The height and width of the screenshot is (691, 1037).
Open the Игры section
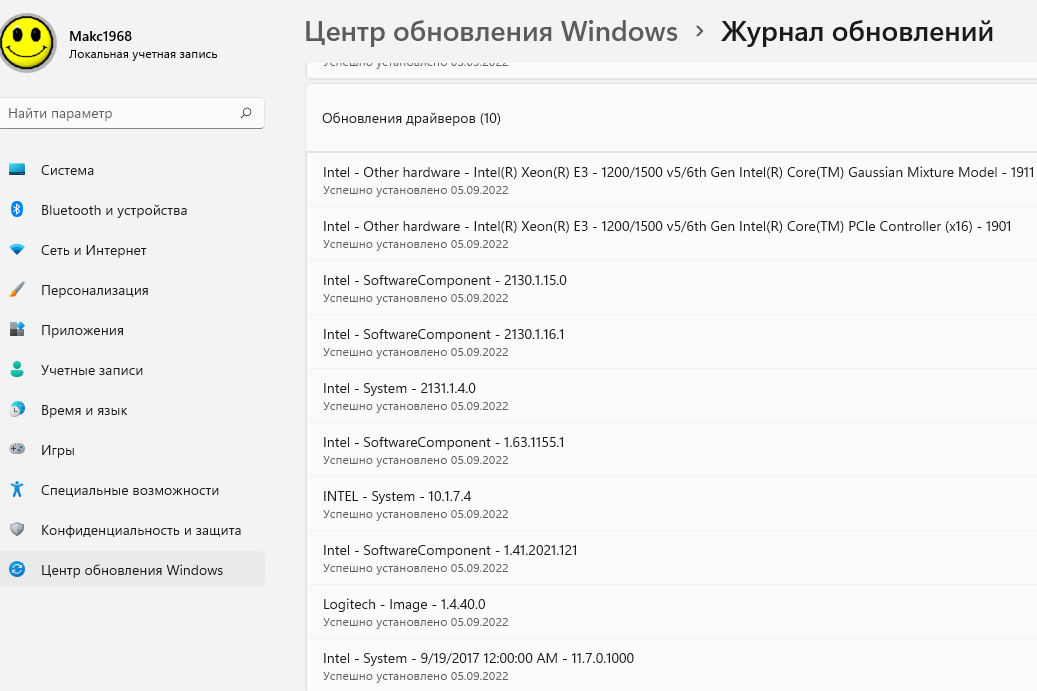pyautogui.click(x=132, y=450)
